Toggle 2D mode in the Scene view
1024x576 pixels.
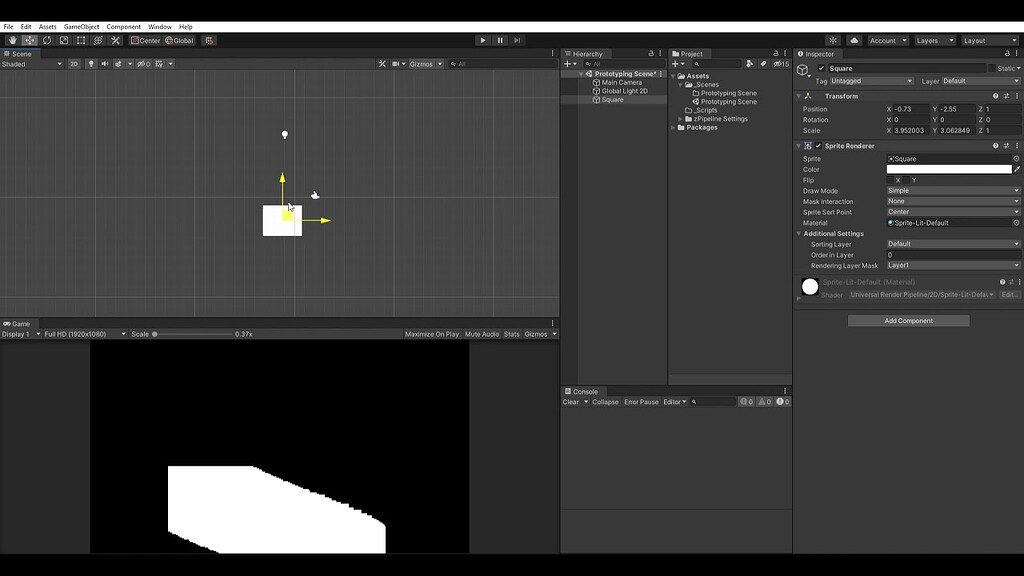pos(74,63)
